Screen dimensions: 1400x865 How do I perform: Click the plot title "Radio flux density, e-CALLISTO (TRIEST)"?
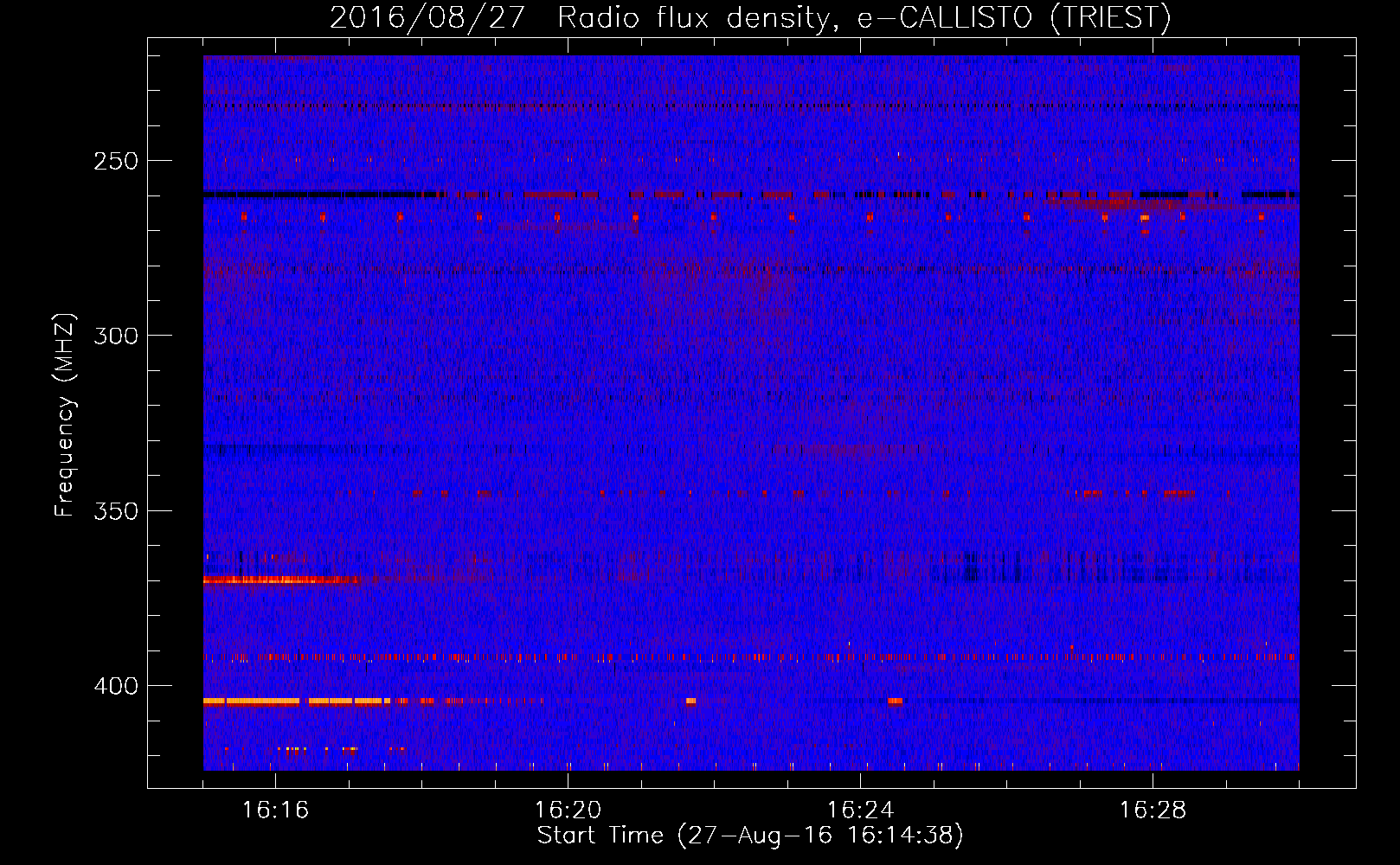[864, 17]
